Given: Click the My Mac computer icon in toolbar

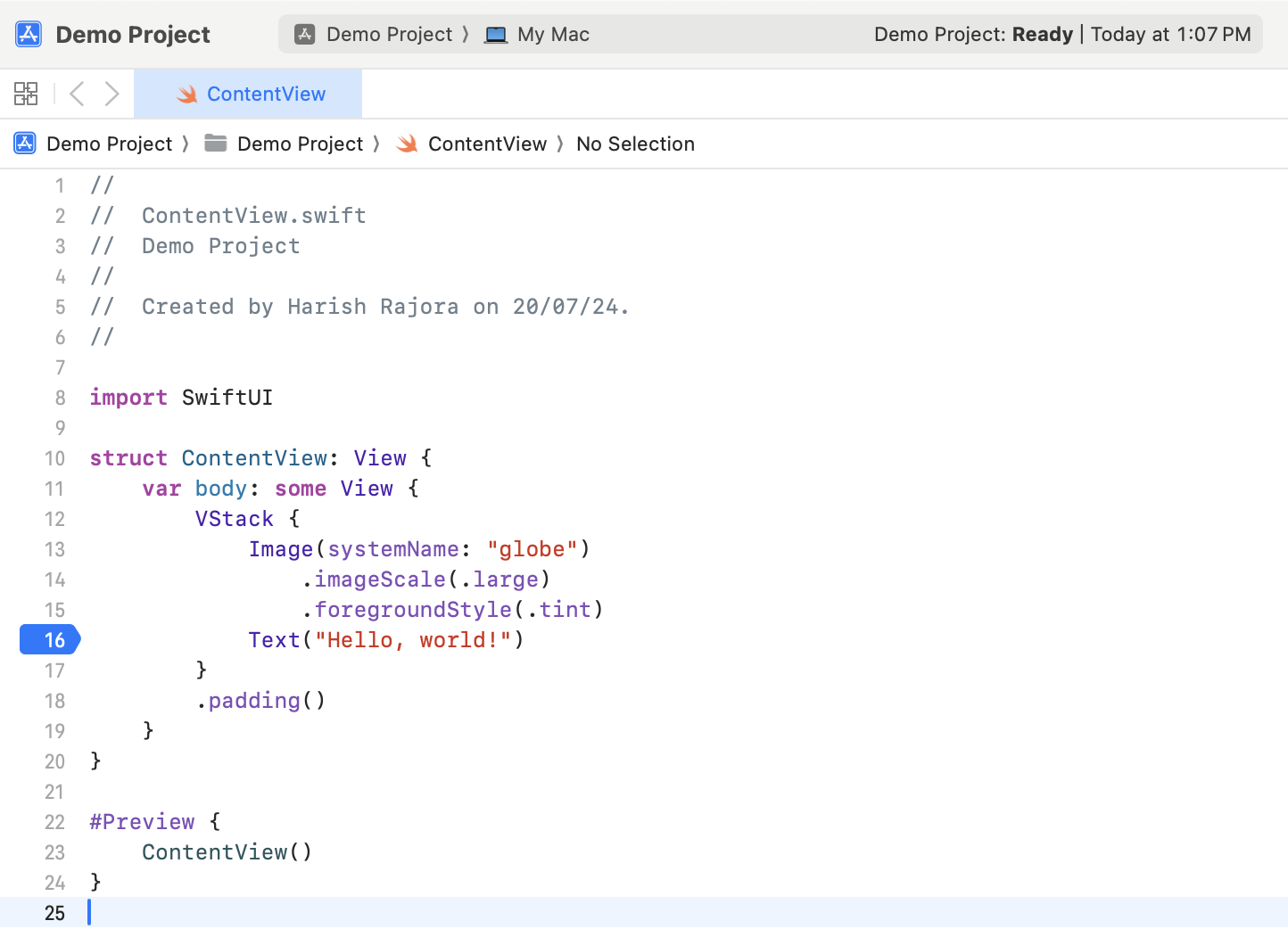Looking at the screenshot, I should point(494,34).
